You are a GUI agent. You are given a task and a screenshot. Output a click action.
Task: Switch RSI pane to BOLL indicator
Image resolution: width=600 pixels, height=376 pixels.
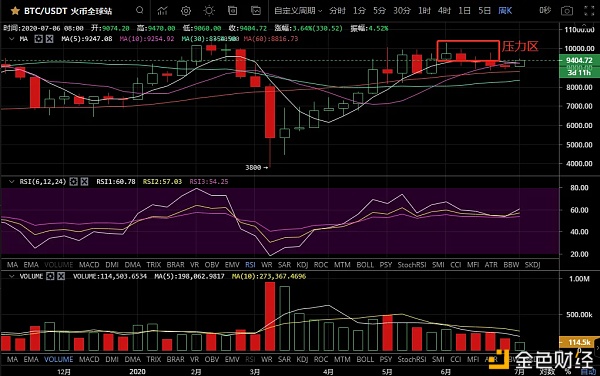point(365,265)
